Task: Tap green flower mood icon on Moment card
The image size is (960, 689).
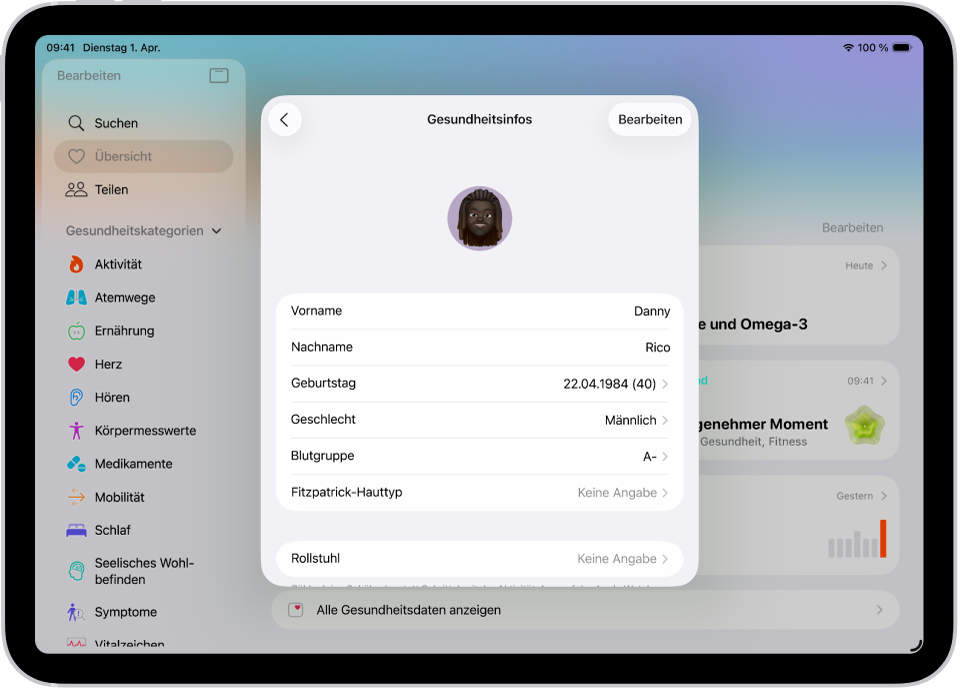Action: 864,426
